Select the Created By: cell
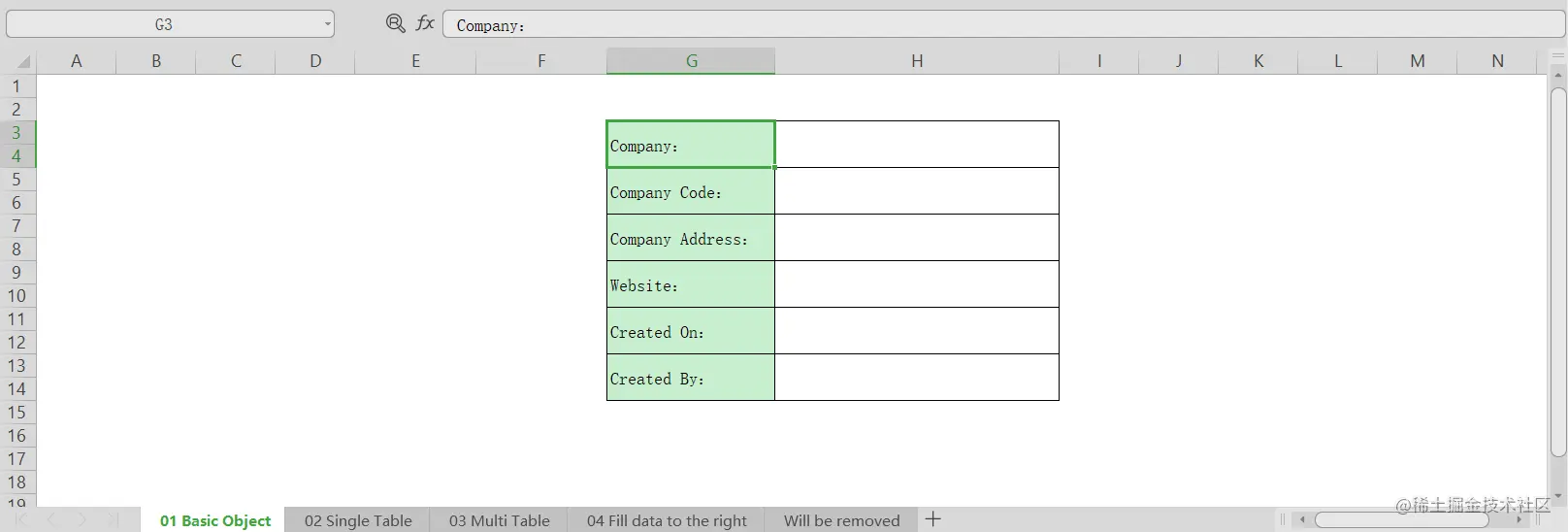The width and height of the screenshot is (1568, 532). (x=691, y=378)
